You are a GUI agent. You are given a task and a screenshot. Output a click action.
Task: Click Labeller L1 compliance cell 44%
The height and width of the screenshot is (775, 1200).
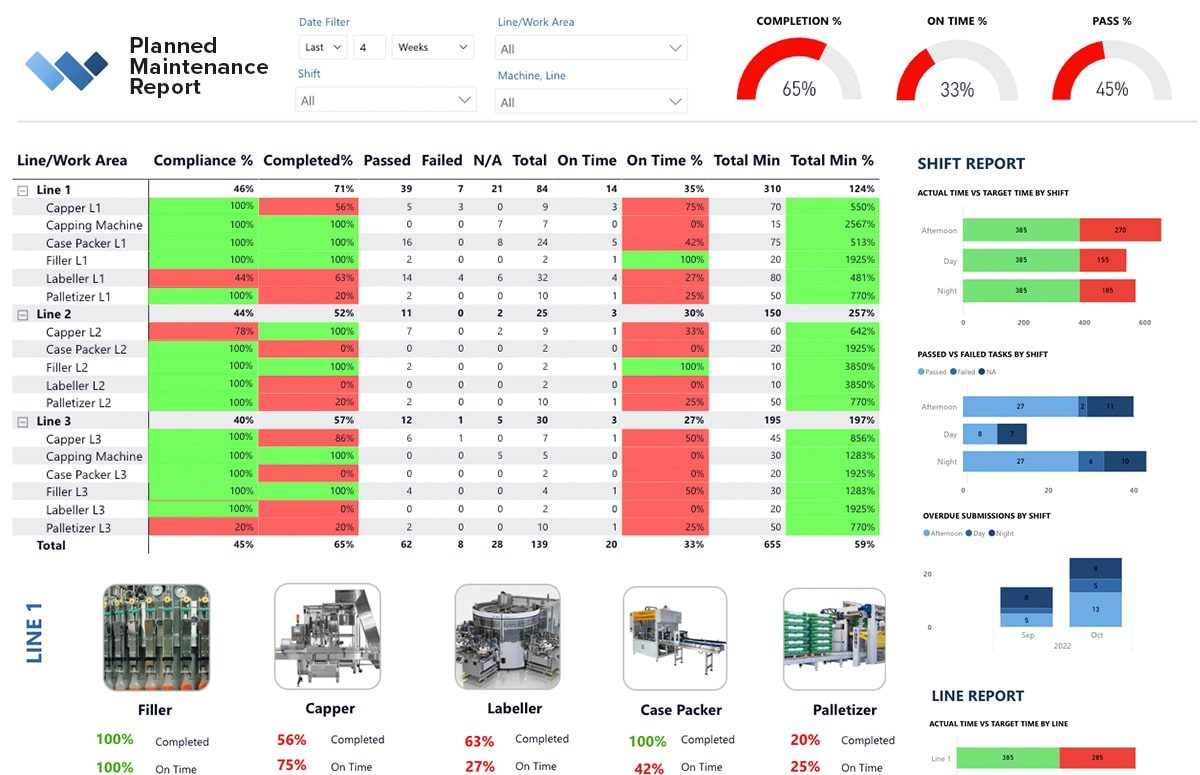pos(203,278)
